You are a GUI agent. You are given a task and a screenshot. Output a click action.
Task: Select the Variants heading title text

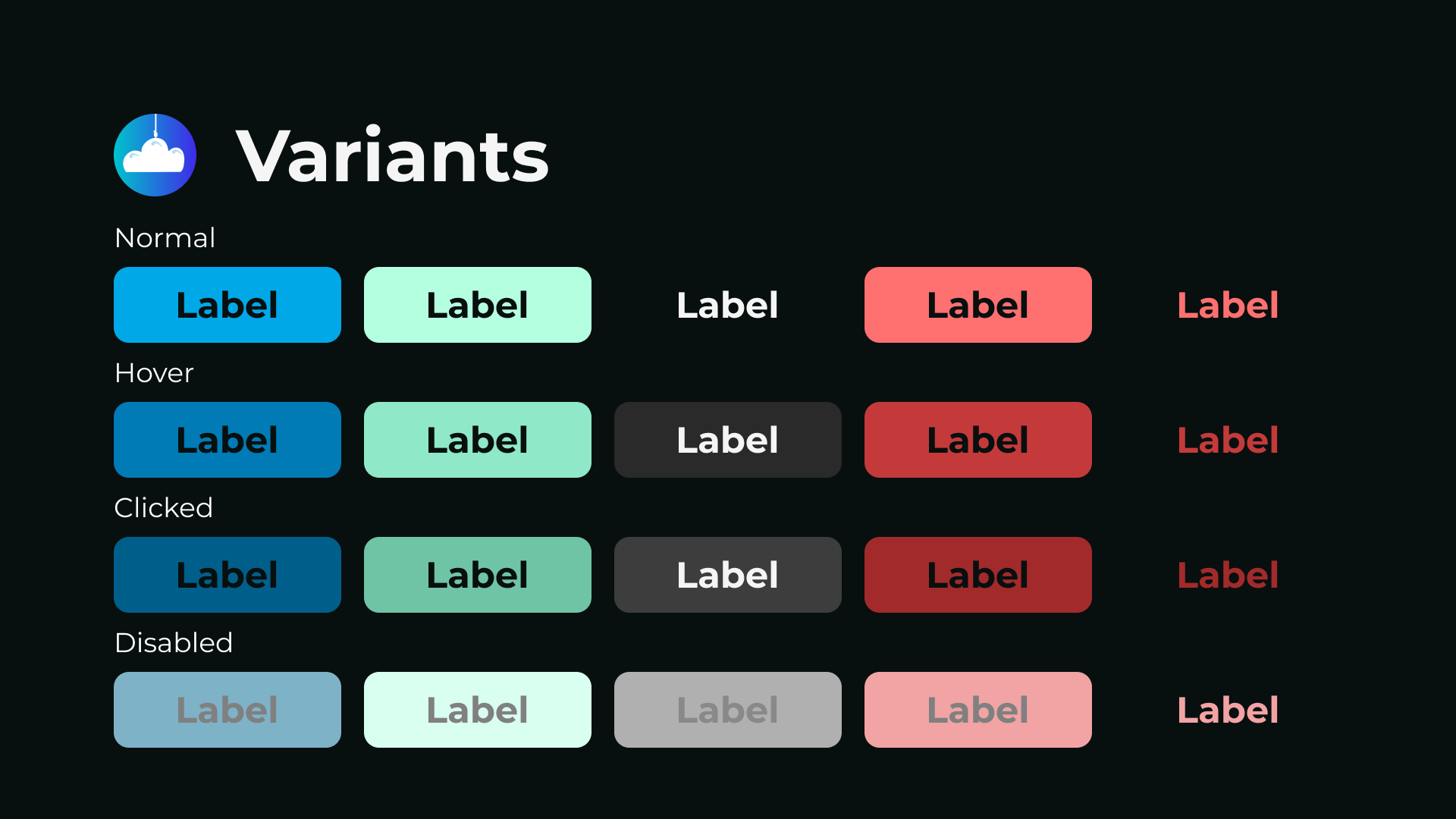391,155
